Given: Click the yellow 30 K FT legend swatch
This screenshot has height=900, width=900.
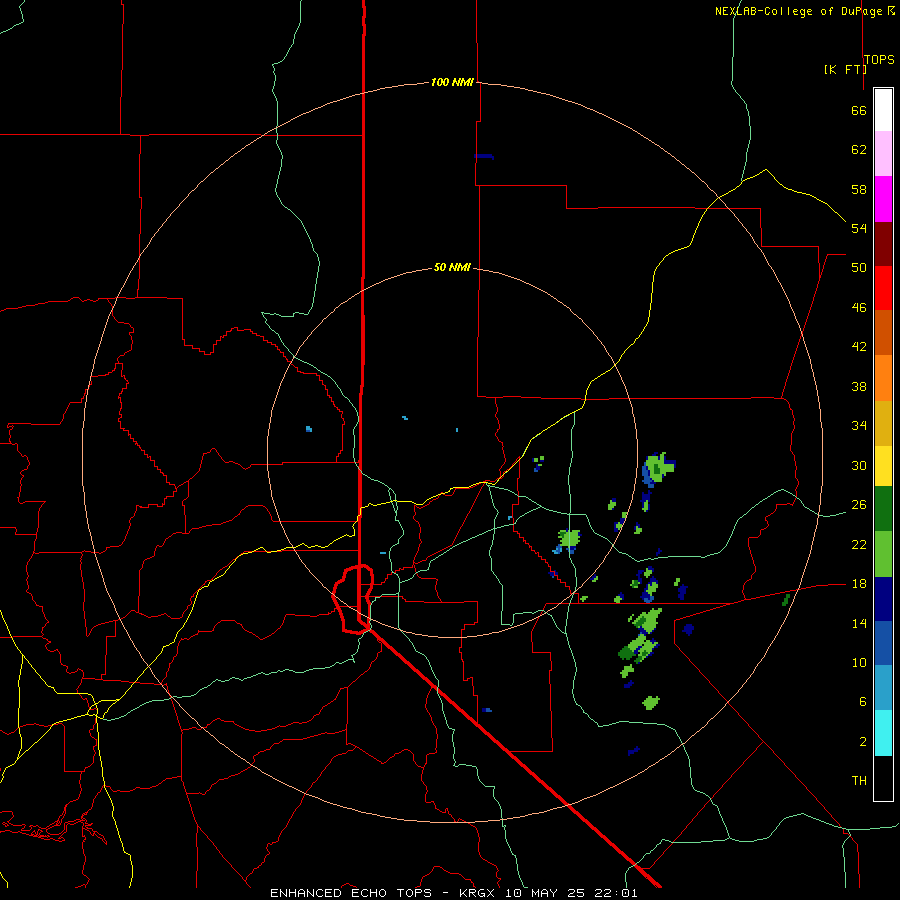Looking at the screenshot, I should pos(883,465).
